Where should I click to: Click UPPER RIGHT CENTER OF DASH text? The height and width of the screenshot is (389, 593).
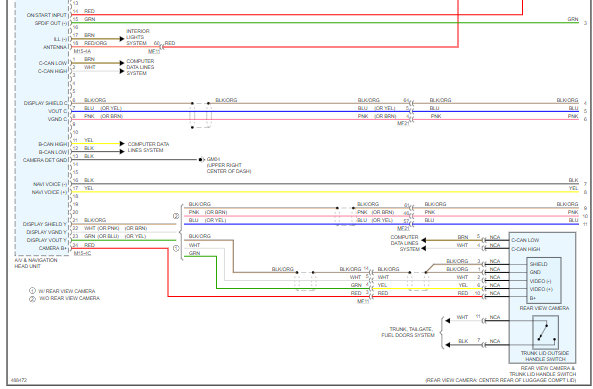pyautogui.click(x=228, y=168)
